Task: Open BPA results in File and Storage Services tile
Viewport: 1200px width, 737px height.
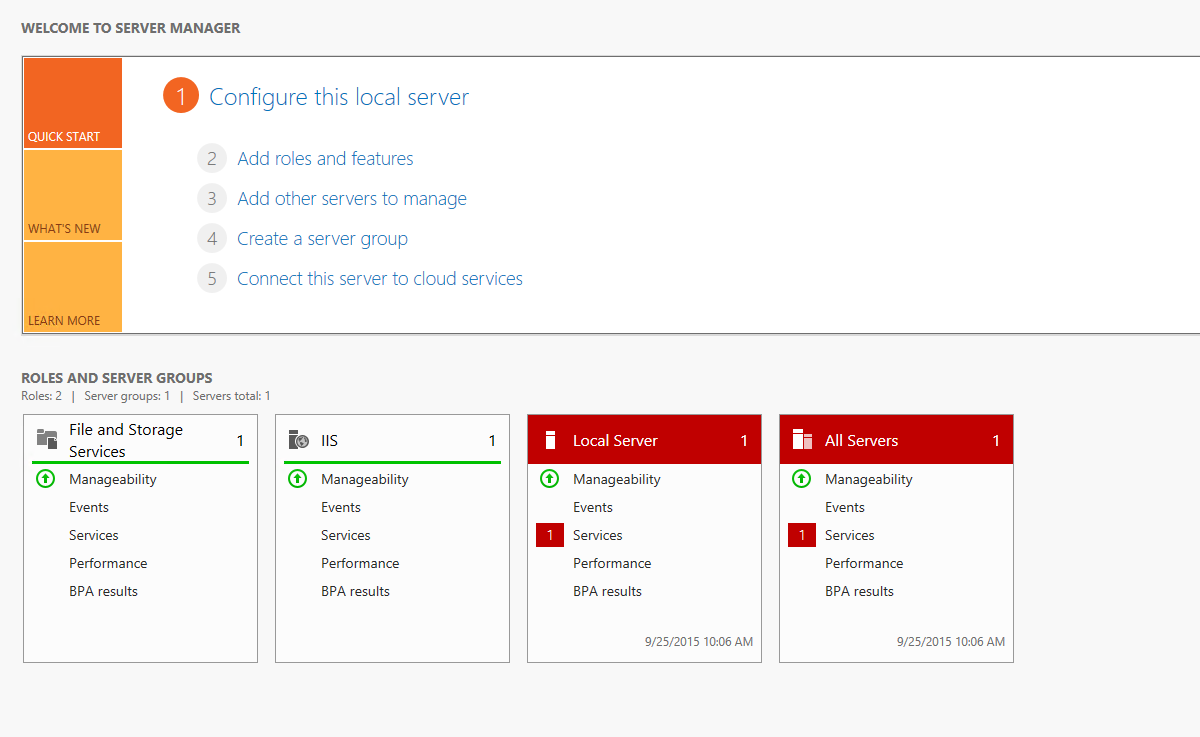Action: (x=104, y=591)
